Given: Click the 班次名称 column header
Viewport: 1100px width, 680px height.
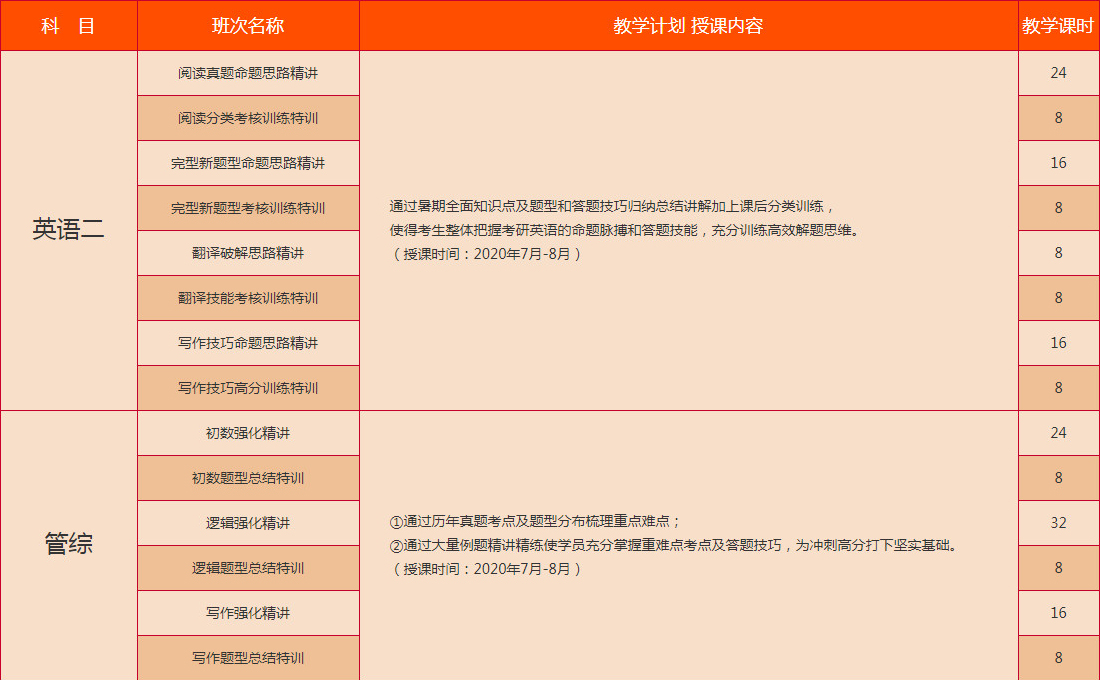Looking at the screenshot, I should tap(248, 26).
